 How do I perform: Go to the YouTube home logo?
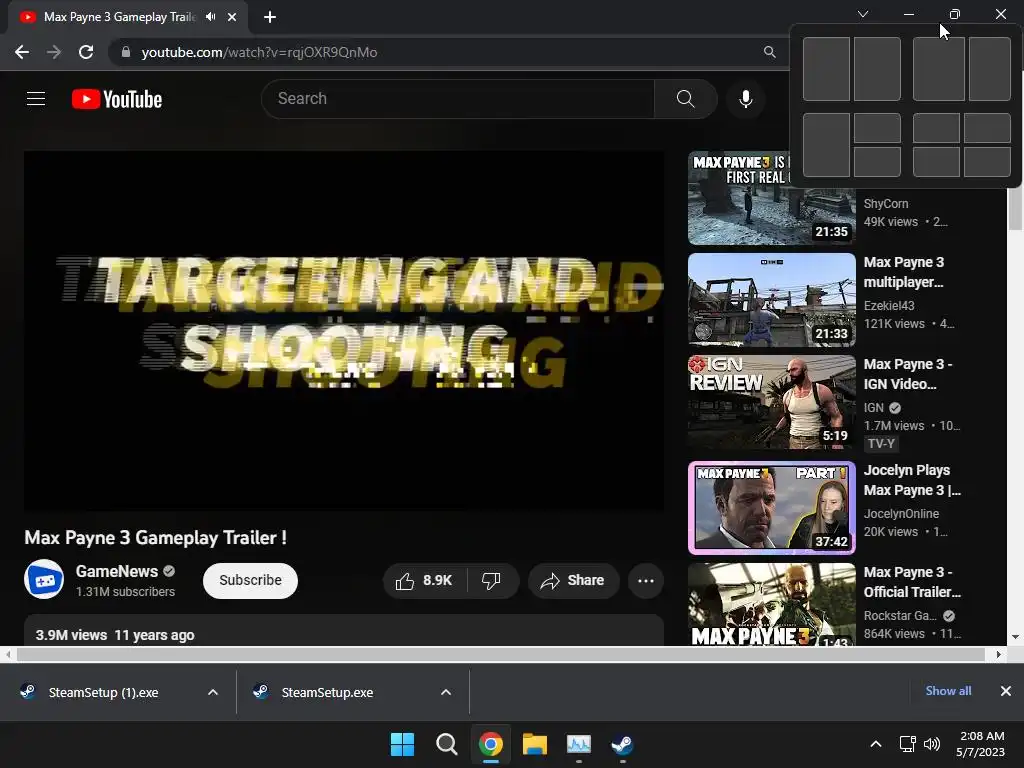coord(117,99)
